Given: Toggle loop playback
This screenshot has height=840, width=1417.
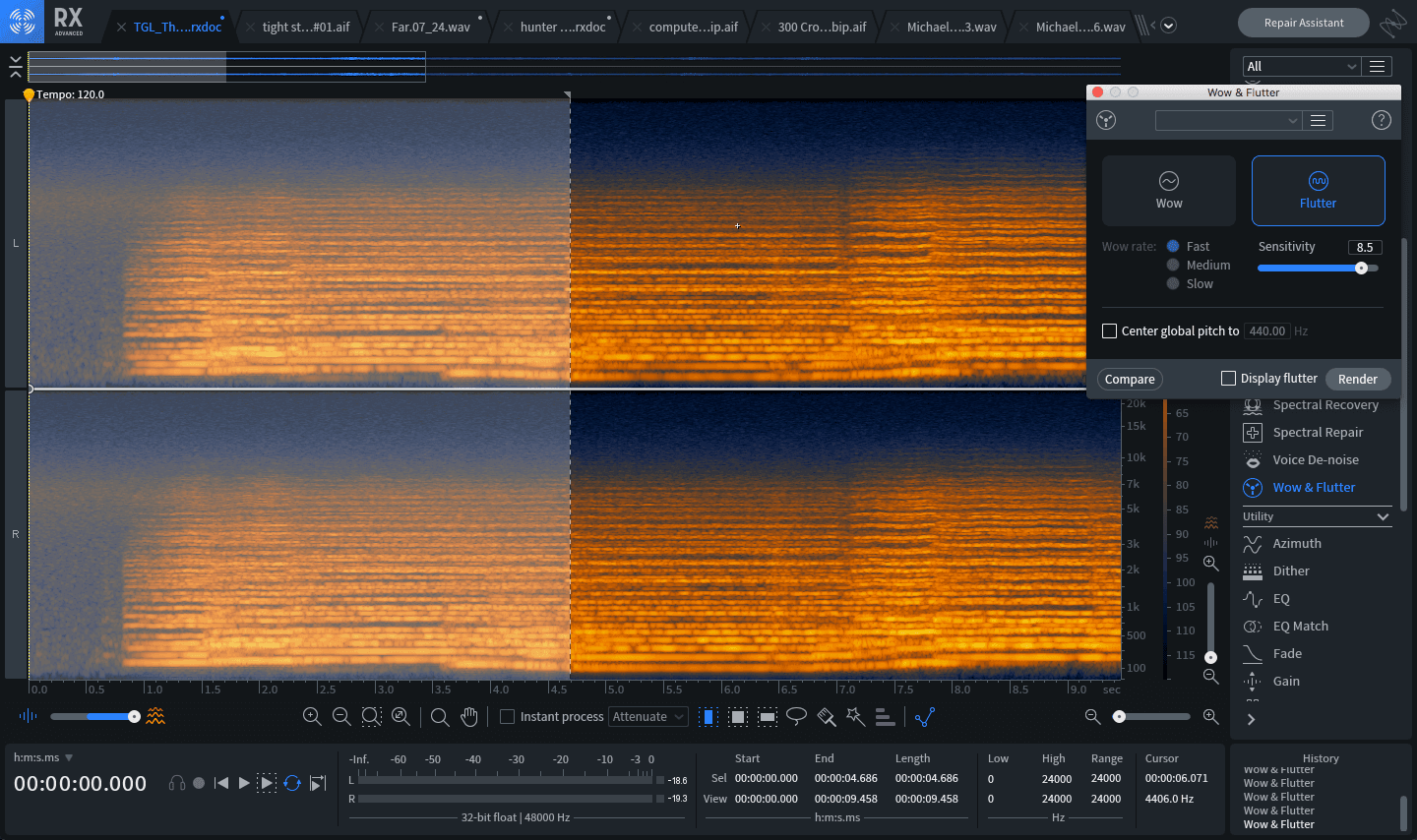Looking at the screenshot, I should [292, 783].
